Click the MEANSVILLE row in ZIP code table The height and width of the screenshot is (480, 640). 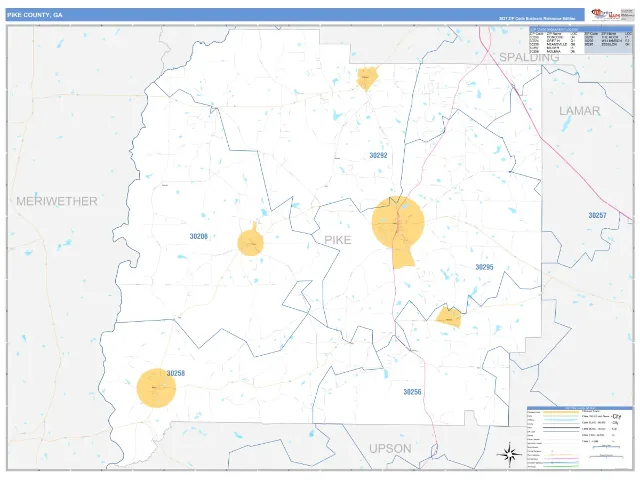[552, 44]
